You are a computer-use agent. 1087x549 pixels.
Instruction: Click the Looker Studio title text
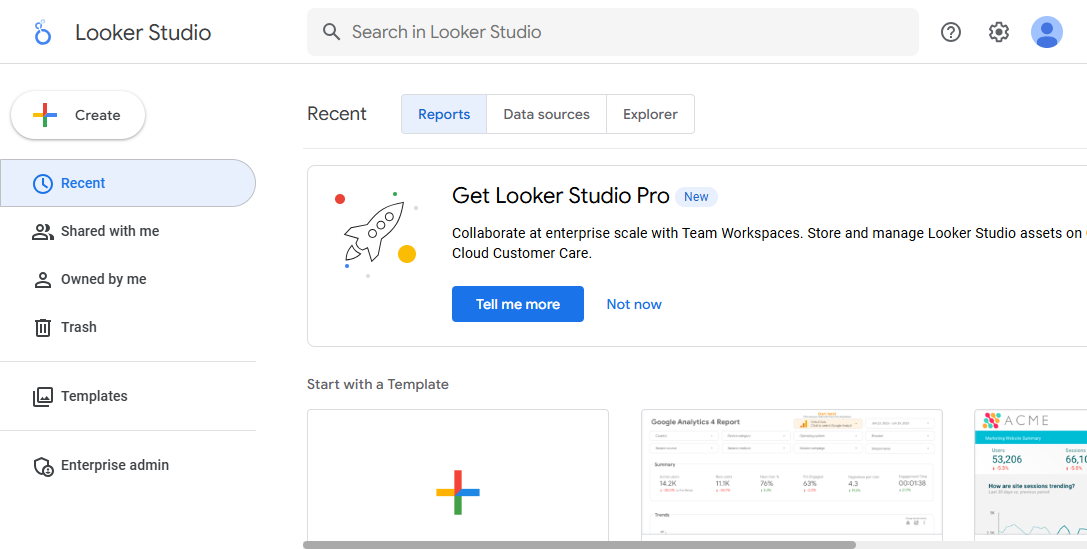(x=143, y=33)
